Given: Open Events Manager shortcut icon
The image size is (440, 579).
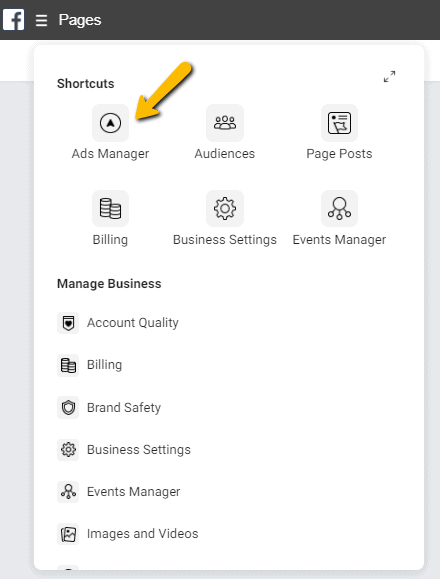Looking at the screenshot, I should 339,208.
